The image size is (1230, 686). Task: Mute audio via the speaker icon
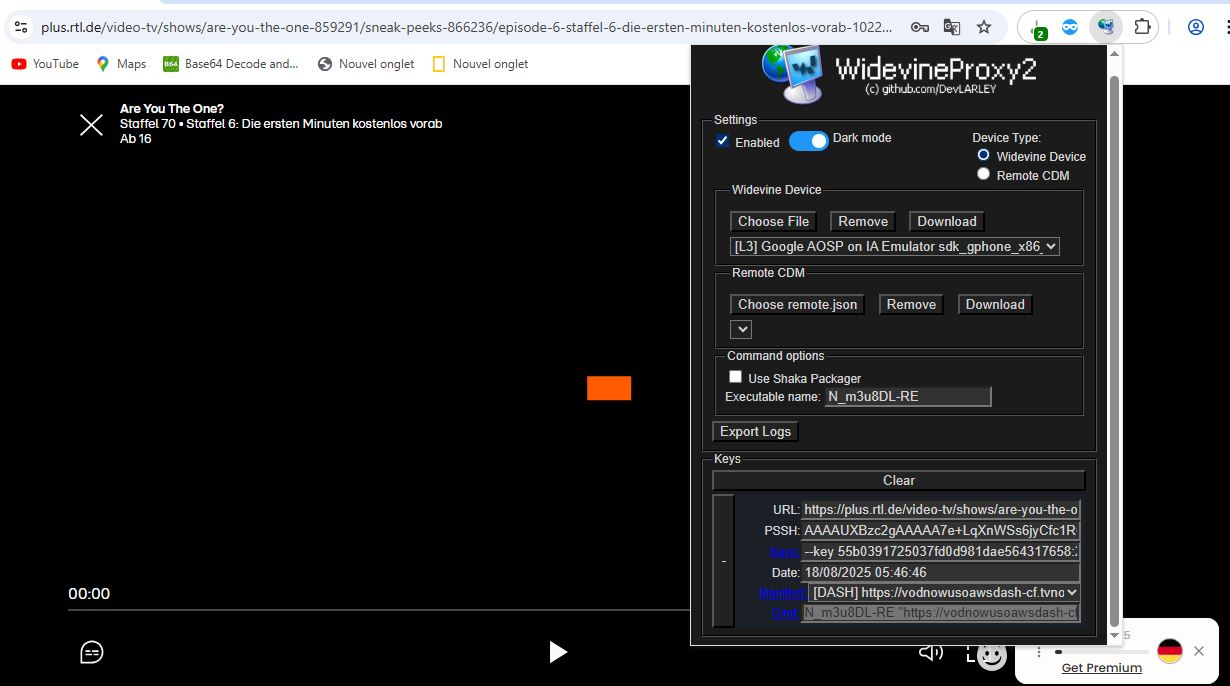(x=931, y=652)
